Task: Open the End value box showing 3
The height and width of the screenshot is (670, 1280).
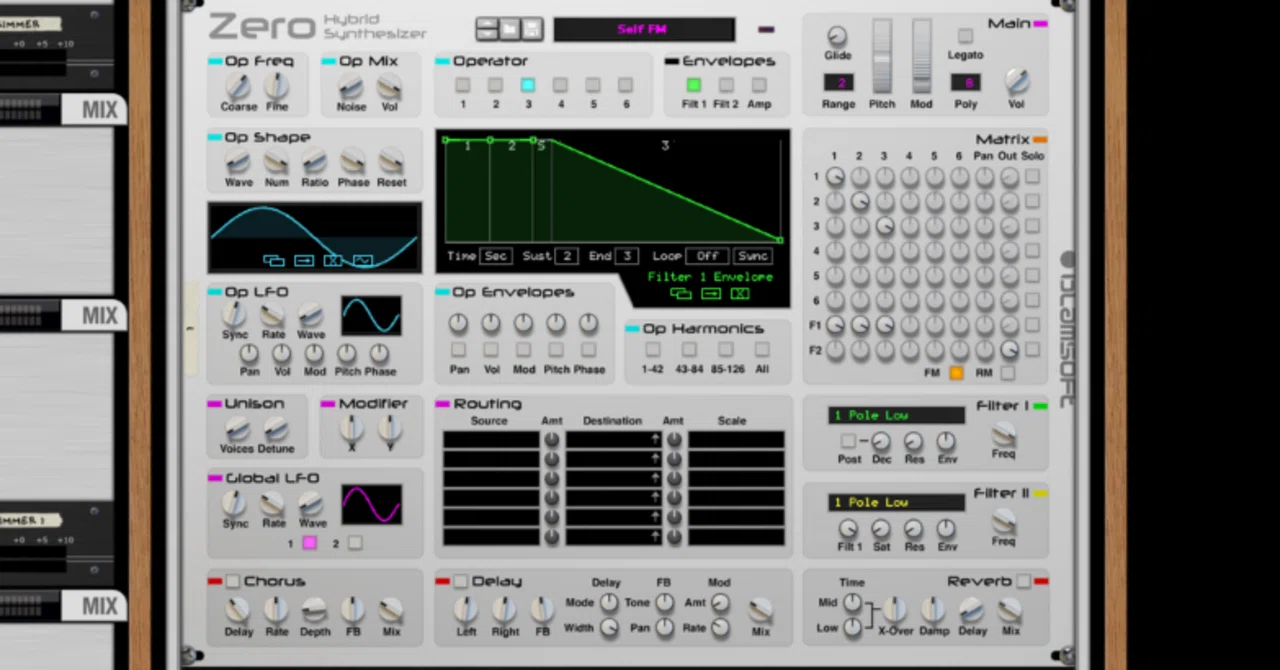Action: [627, 256]
